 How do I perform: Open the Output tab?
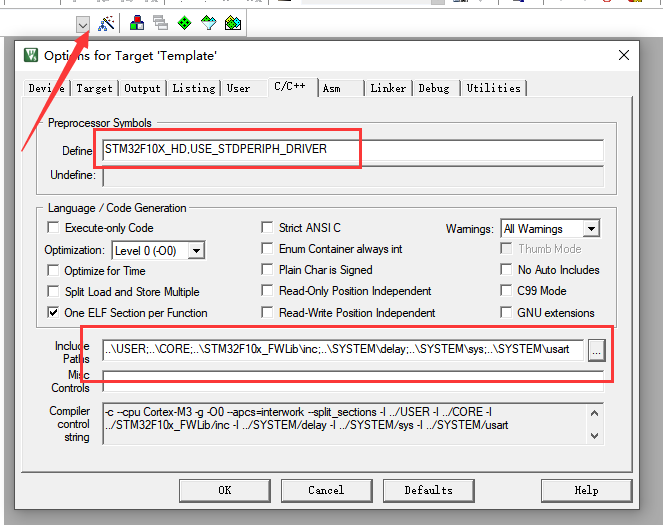pos(142,88)
